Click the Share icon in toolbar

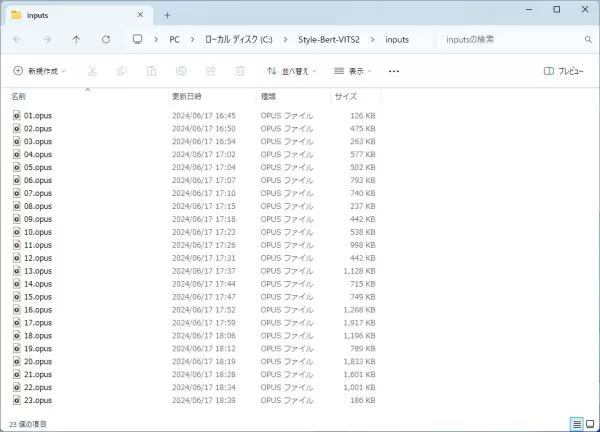[x=211, y=71]
